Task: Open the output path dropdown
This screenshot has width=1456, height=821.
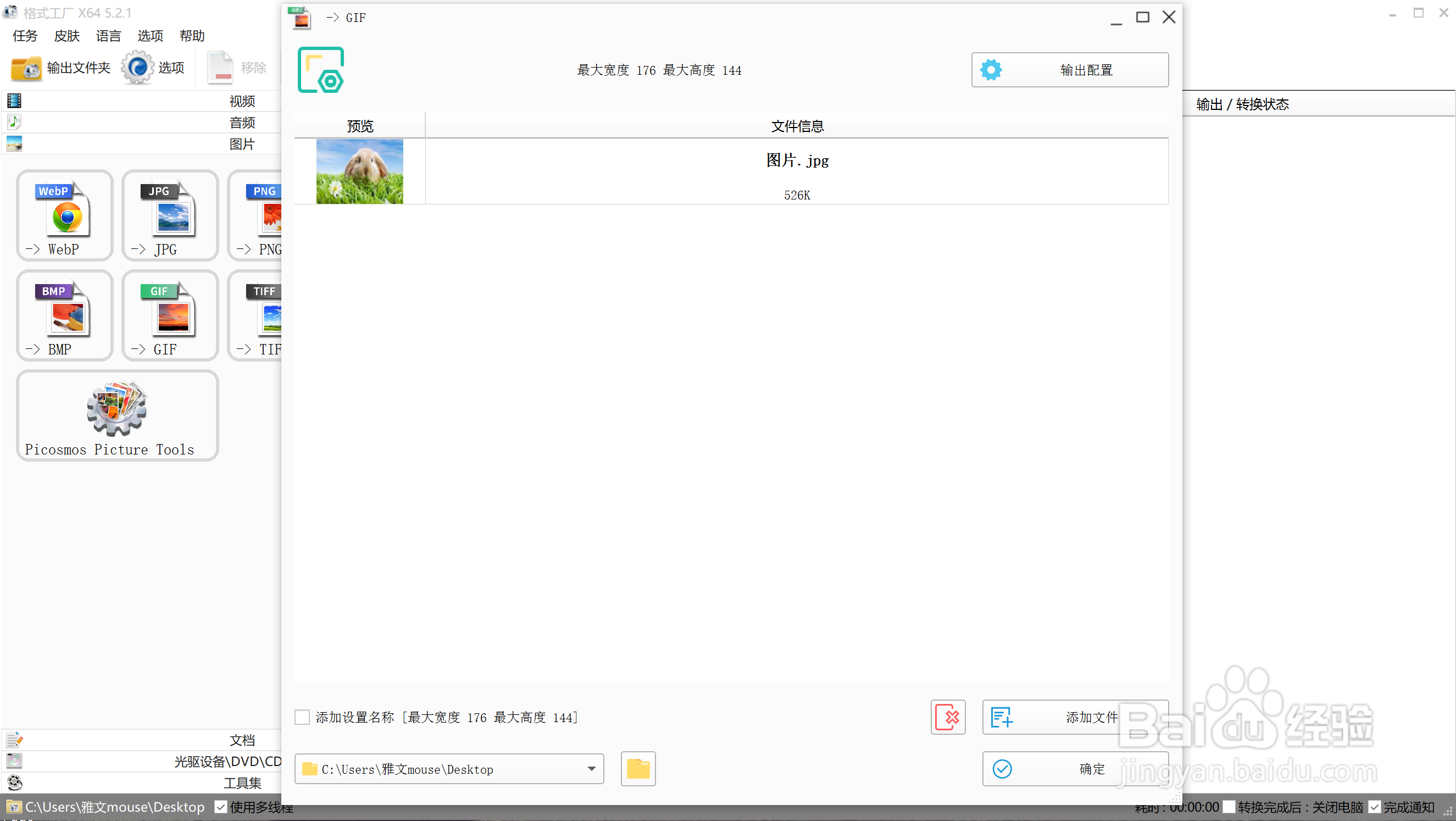Action: pos(591,768)
